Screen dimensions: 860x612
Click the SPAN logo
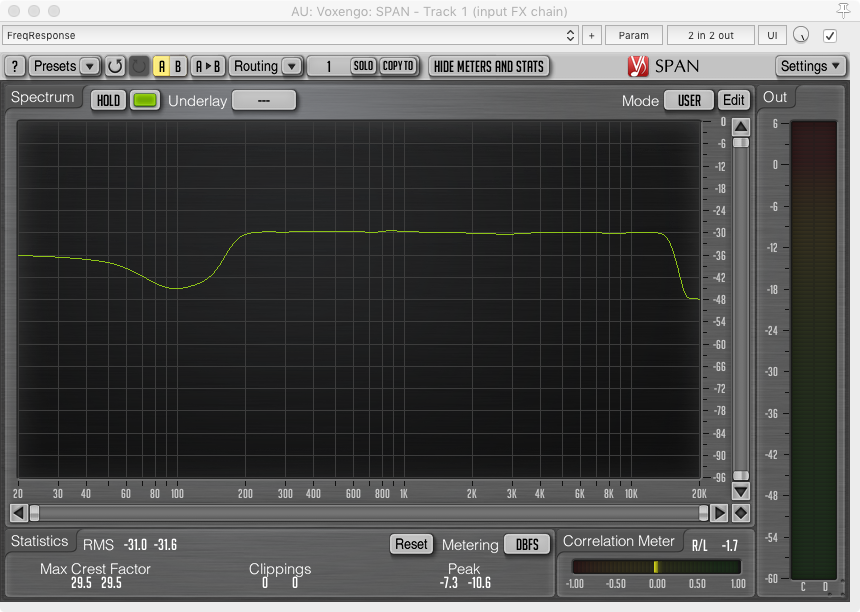[664, 66]
